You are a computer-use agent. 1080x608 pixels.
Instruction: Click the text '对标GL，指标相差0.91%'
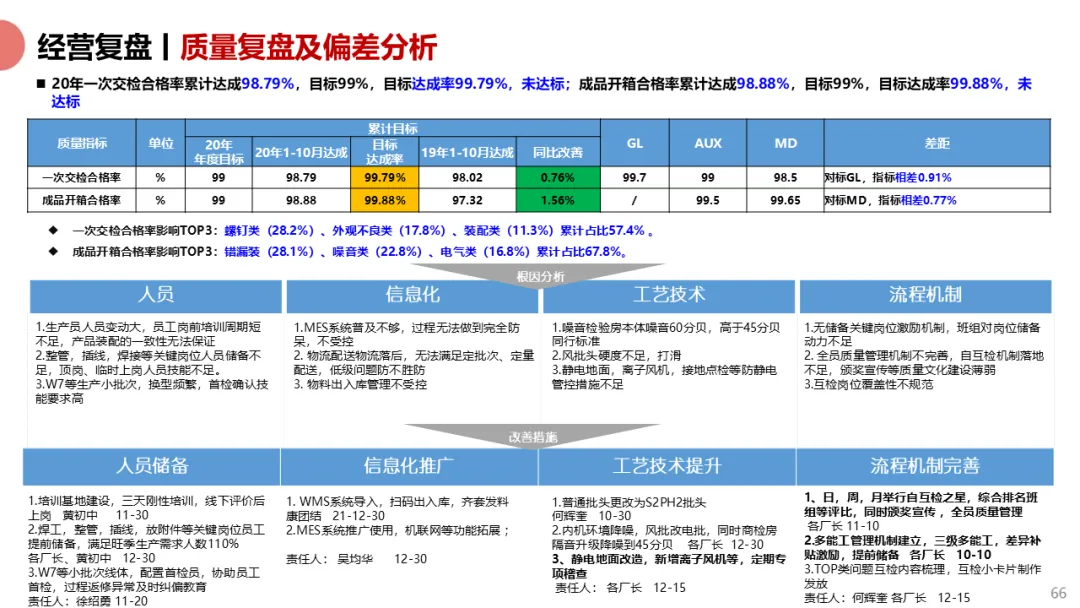click(x=888, y=177)
